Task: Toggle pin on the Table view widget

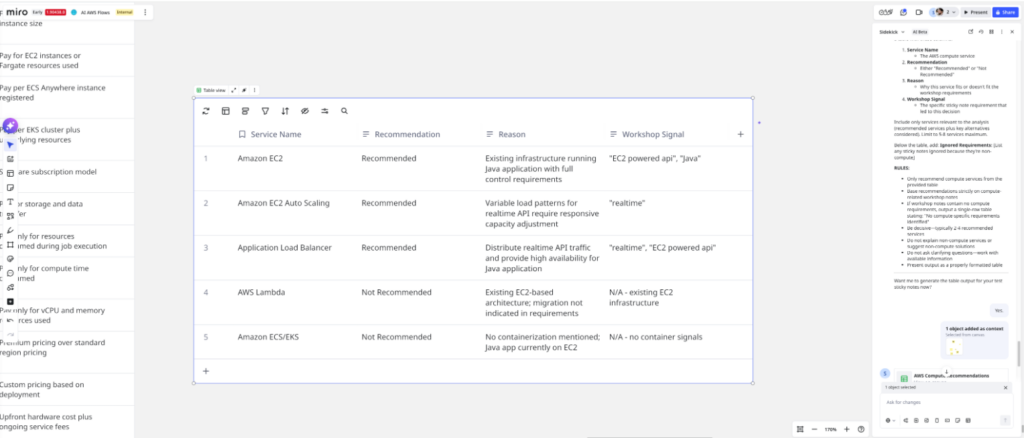Action: 244,90
